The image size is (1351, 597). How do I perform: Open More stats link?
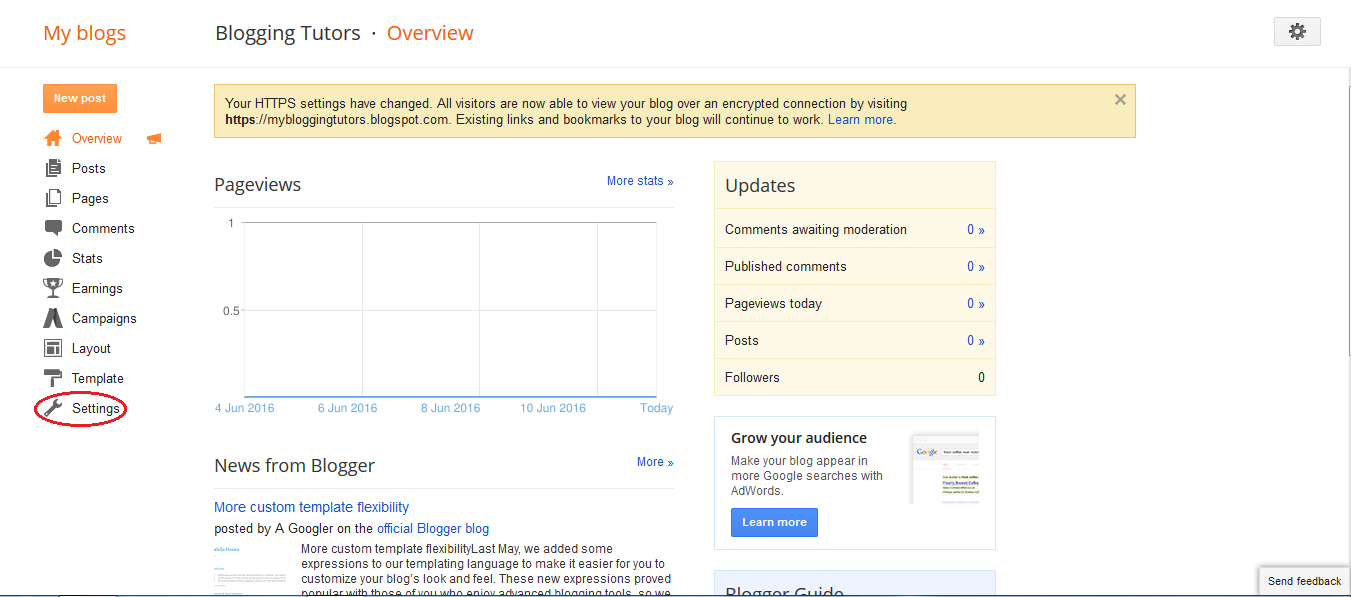(x=640, y=181)
